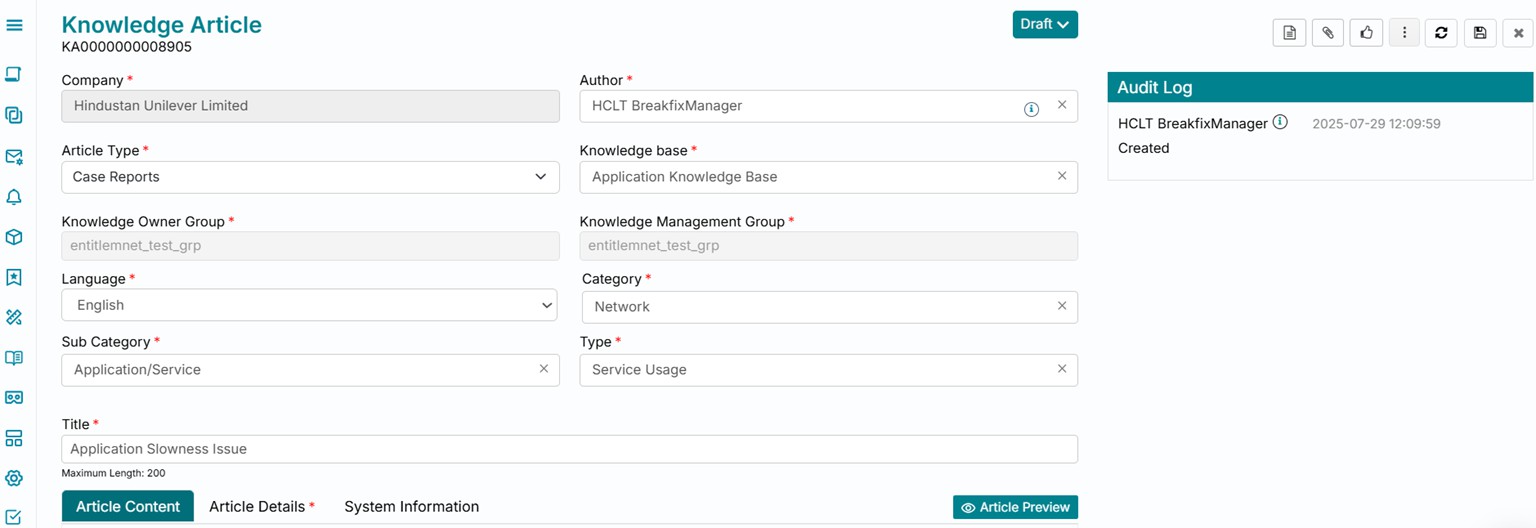Image resolution: width=1536 pixels, height=528 pixels.
Task: Open the Article Type dropdown
Action: coord(310,177)
